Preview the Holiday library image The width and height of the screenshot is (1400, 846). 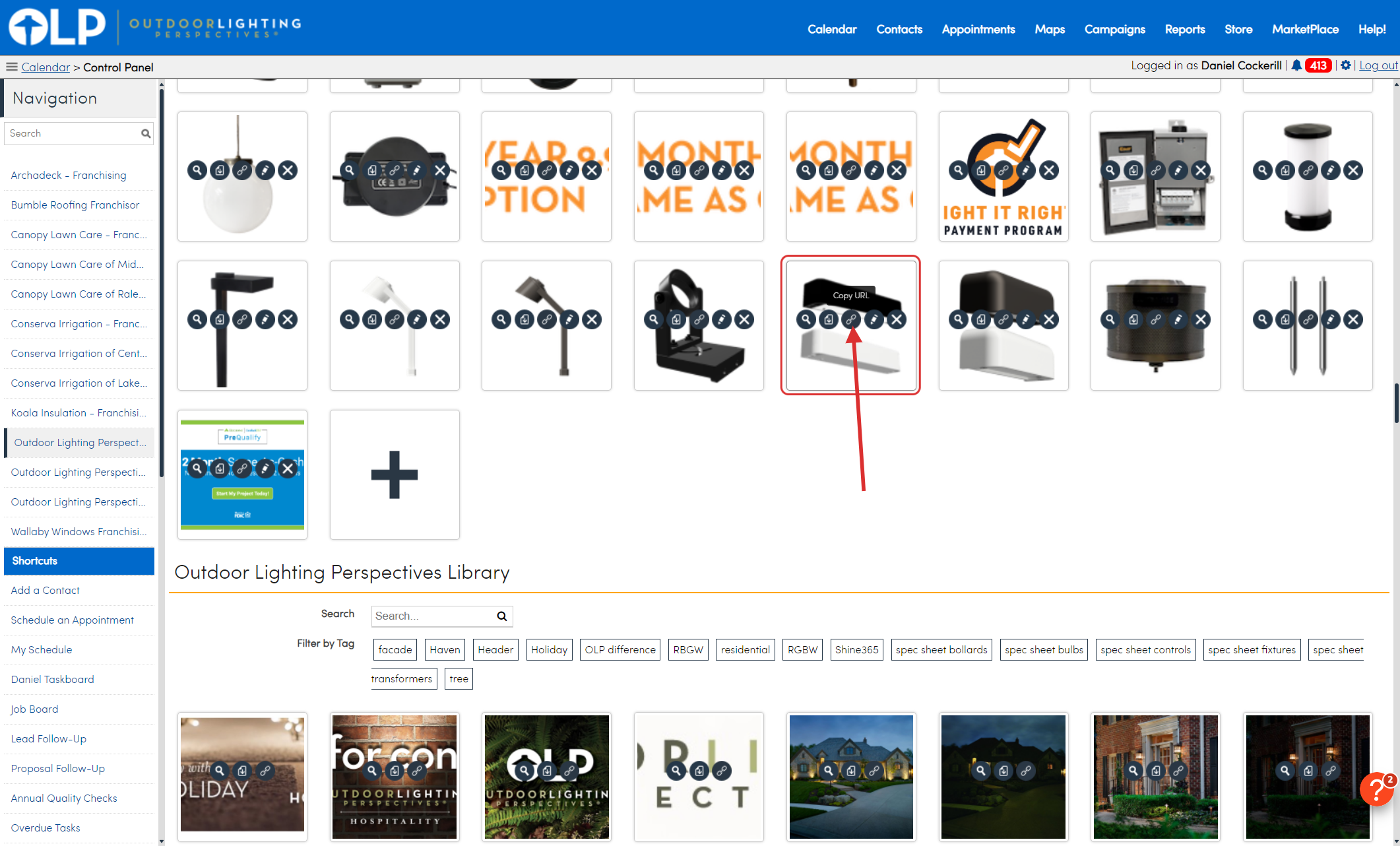click(220, 770)
